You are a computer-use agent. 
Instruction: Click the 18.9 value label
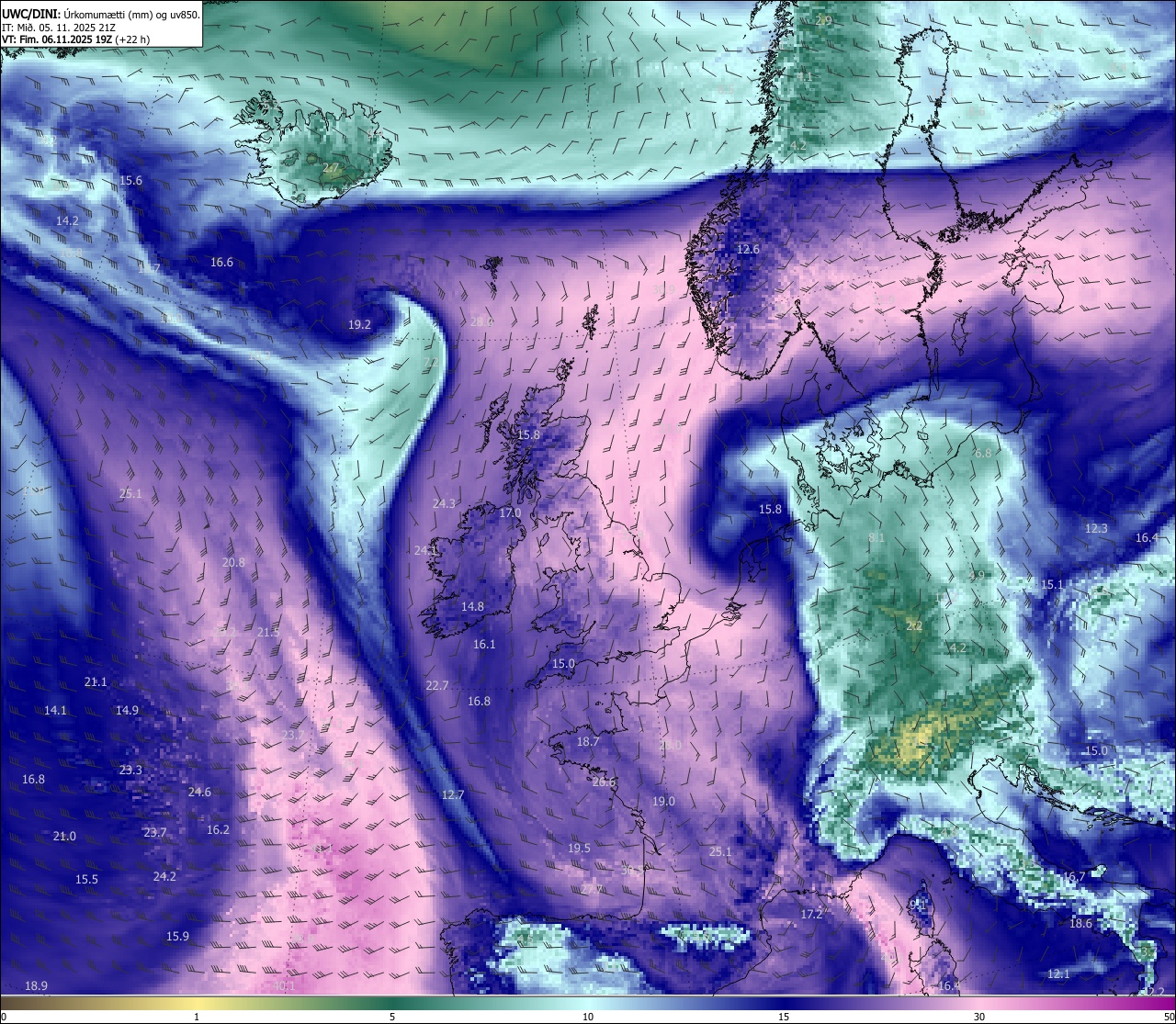(x=36, y=986)
